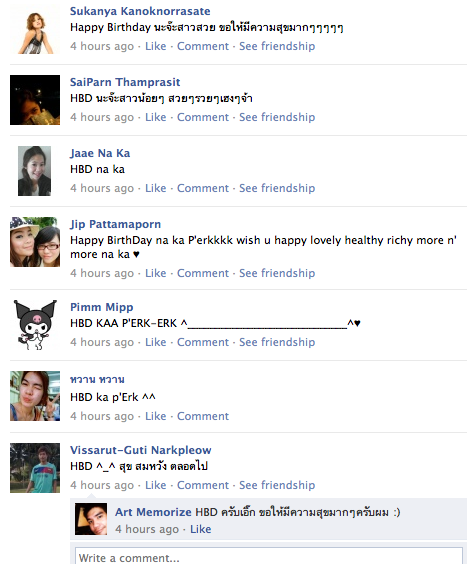Click Vissarut-Guti Narkpleow's profile photo
Screen dimensions: 467x564
pyautogui.click(x=35, y=468)
